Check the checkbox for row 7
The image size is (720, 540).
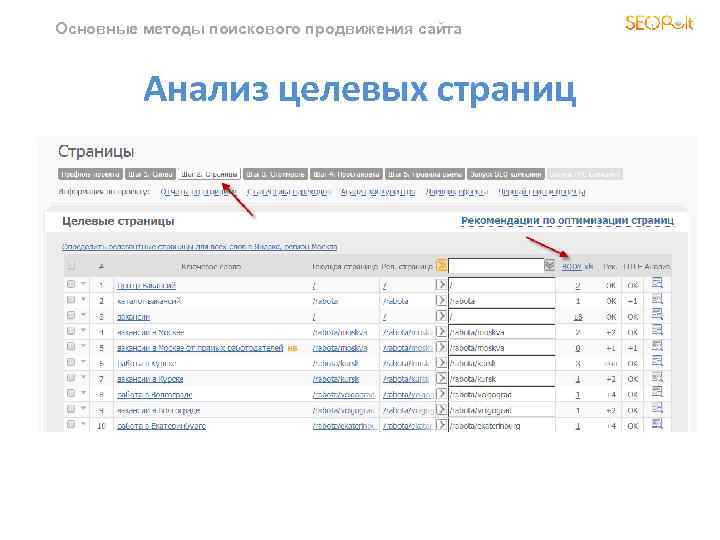[71, 378]
